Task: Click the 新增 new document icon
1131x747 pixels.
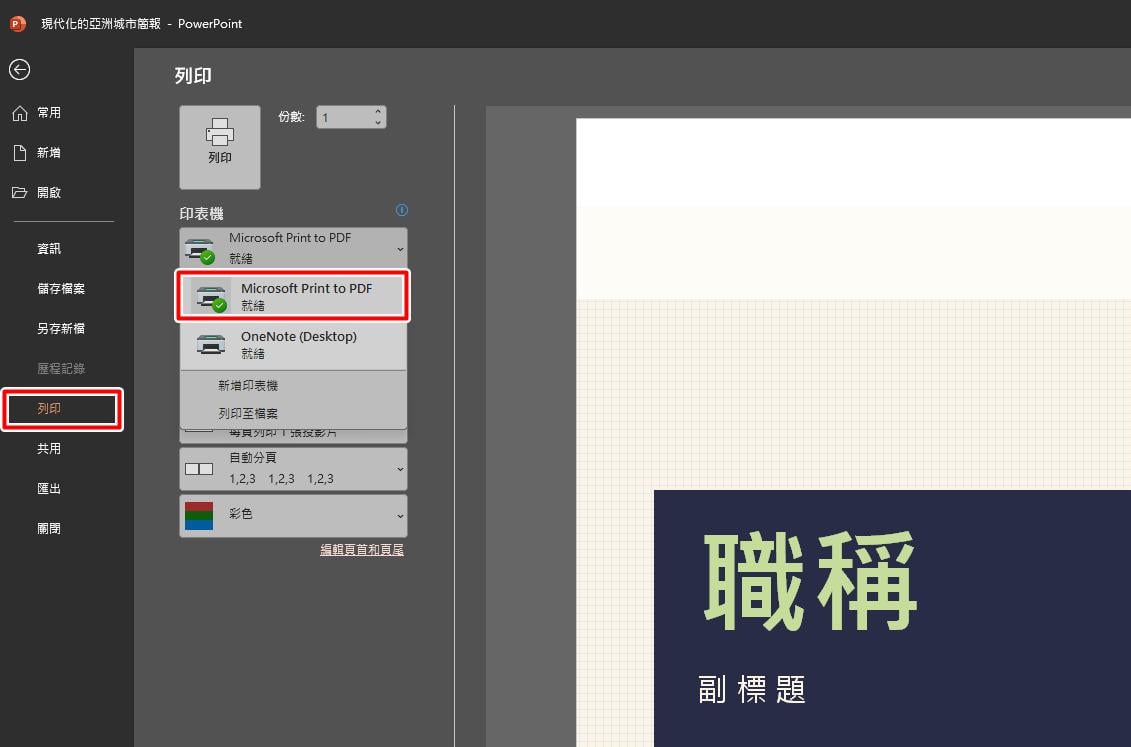Action: tap(20, 152)
